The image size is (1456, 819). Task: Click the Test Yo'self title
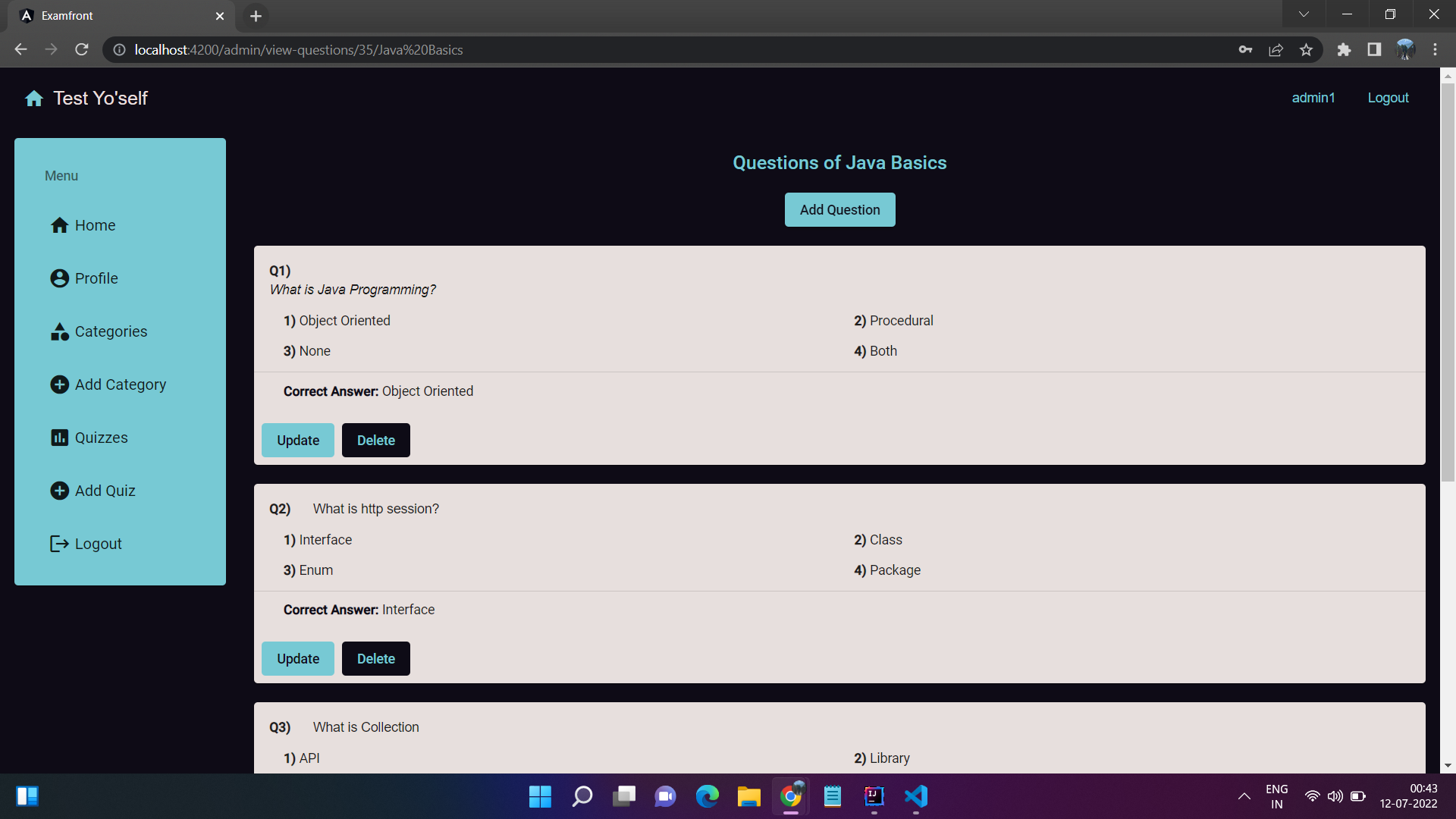[x=100, y=99]
